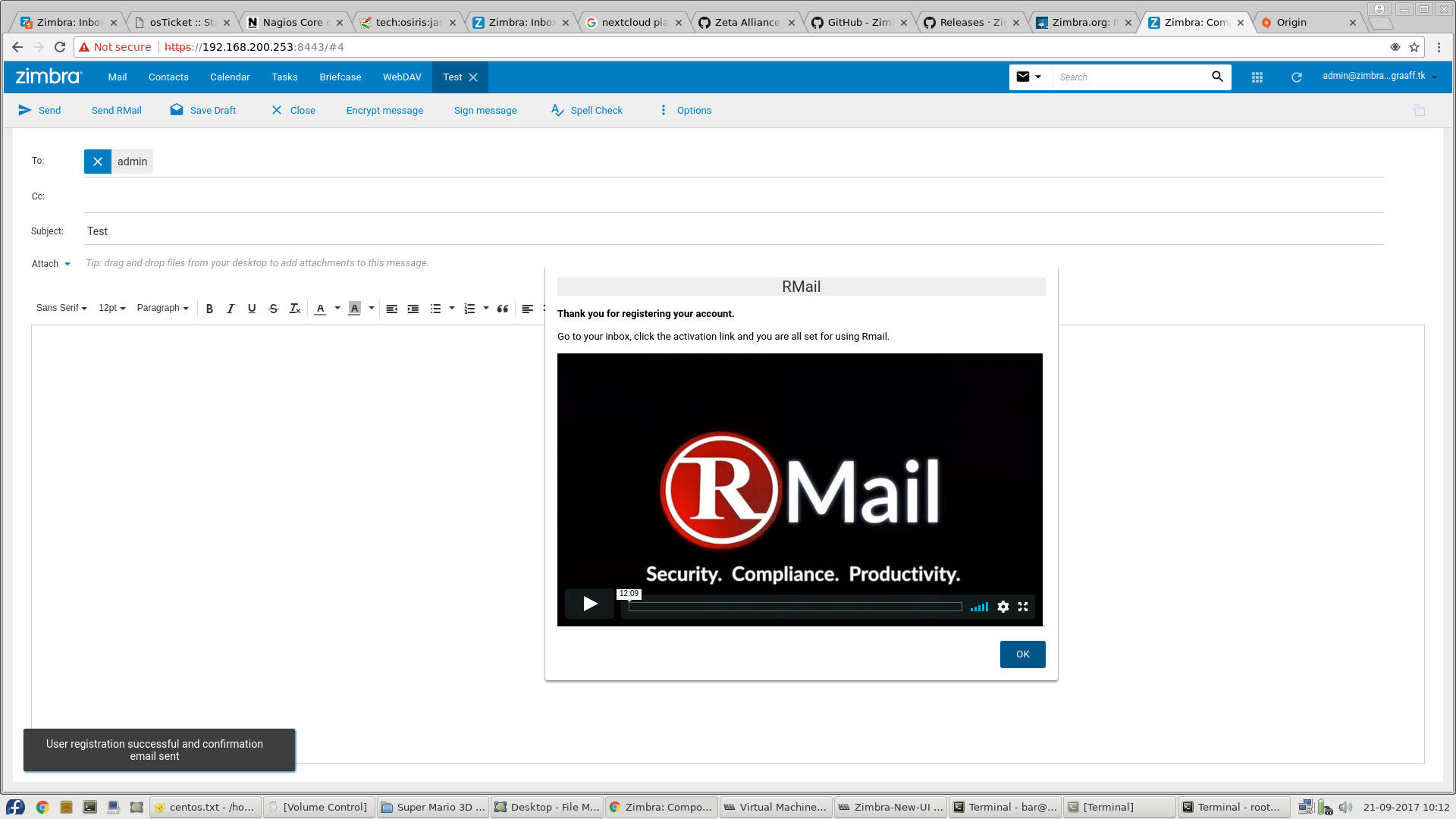The image size is (1456, 819).
Task: Expand the Sans Serif font dropdown
Action: click(x=61, y=308)
